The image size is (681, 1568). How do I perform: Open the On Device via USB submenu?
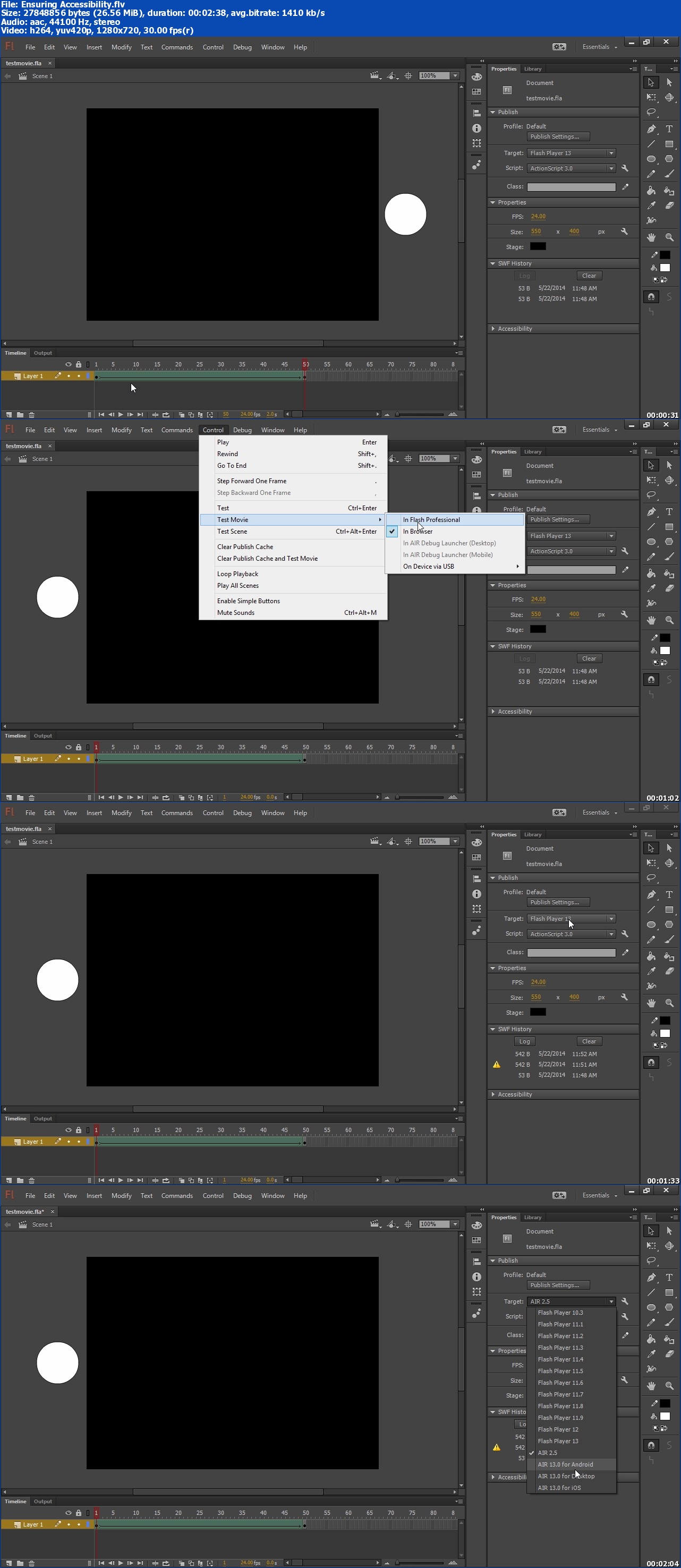coord(455,567)
